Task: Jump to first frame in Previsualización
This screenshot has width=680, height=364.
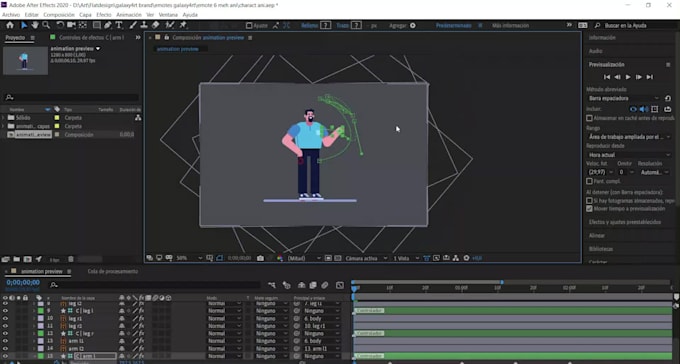Action: [x=607, y=77]
